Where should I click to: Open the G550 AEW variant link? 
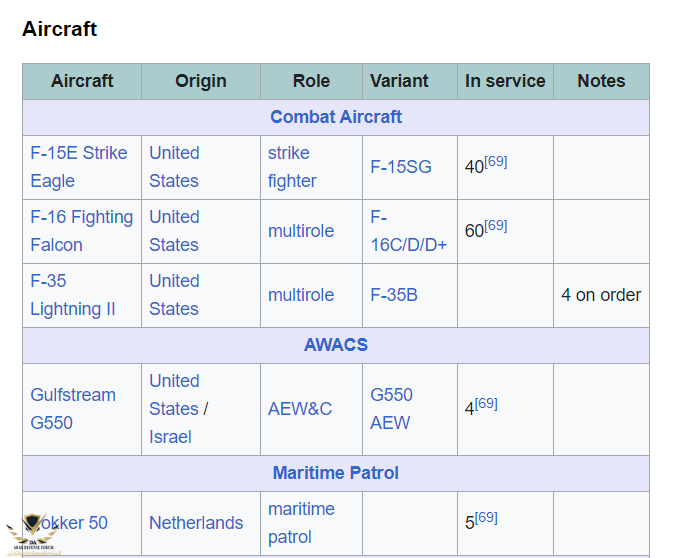[x=391, y=409]
